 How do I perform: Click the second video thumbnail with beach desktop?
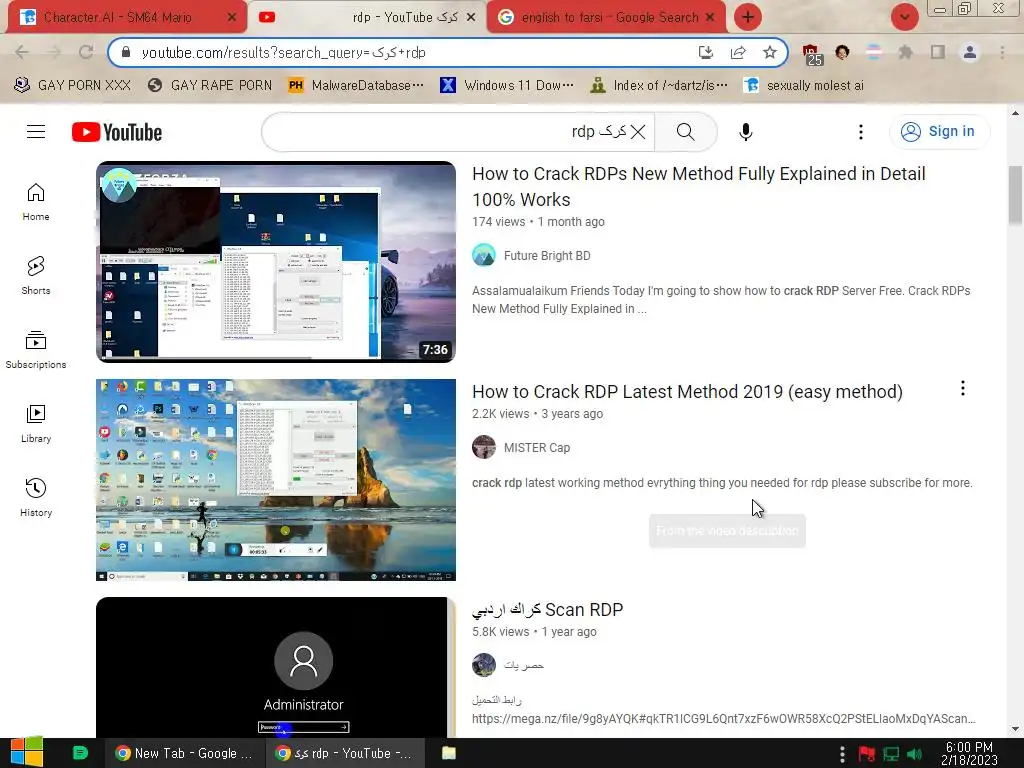click(276, 480)
